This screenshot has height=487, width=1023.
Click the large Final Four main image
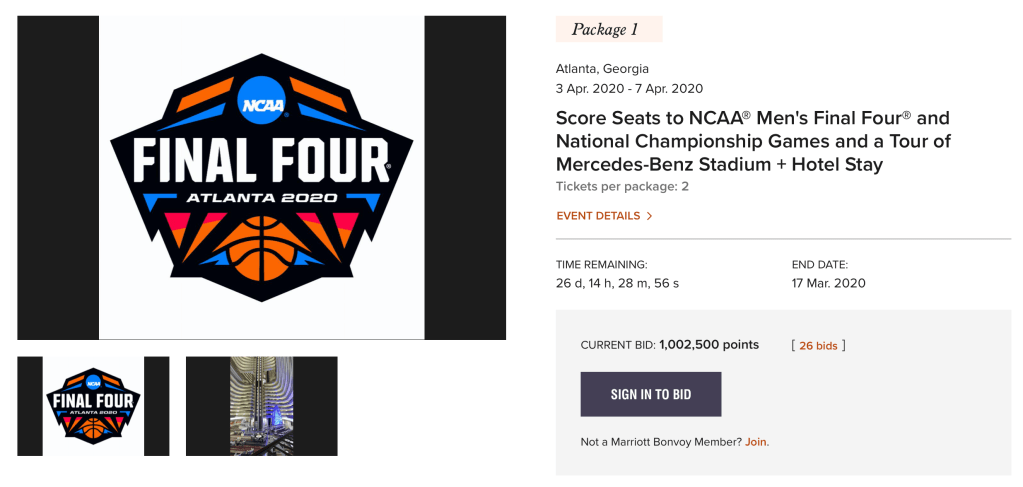(261, 178)
